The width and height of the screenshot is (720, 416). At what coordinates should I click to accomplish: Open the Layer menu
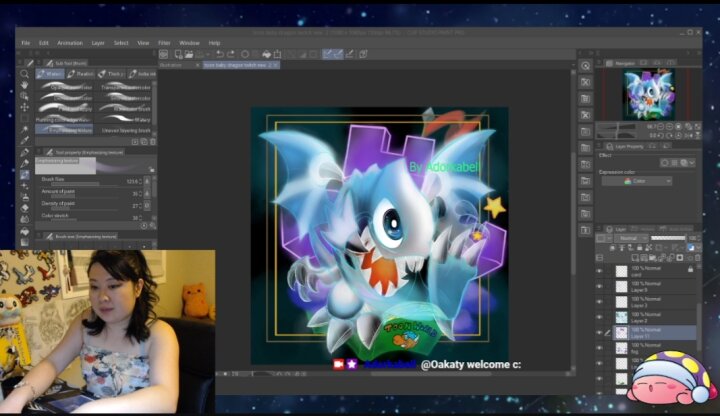click(98, 43)
